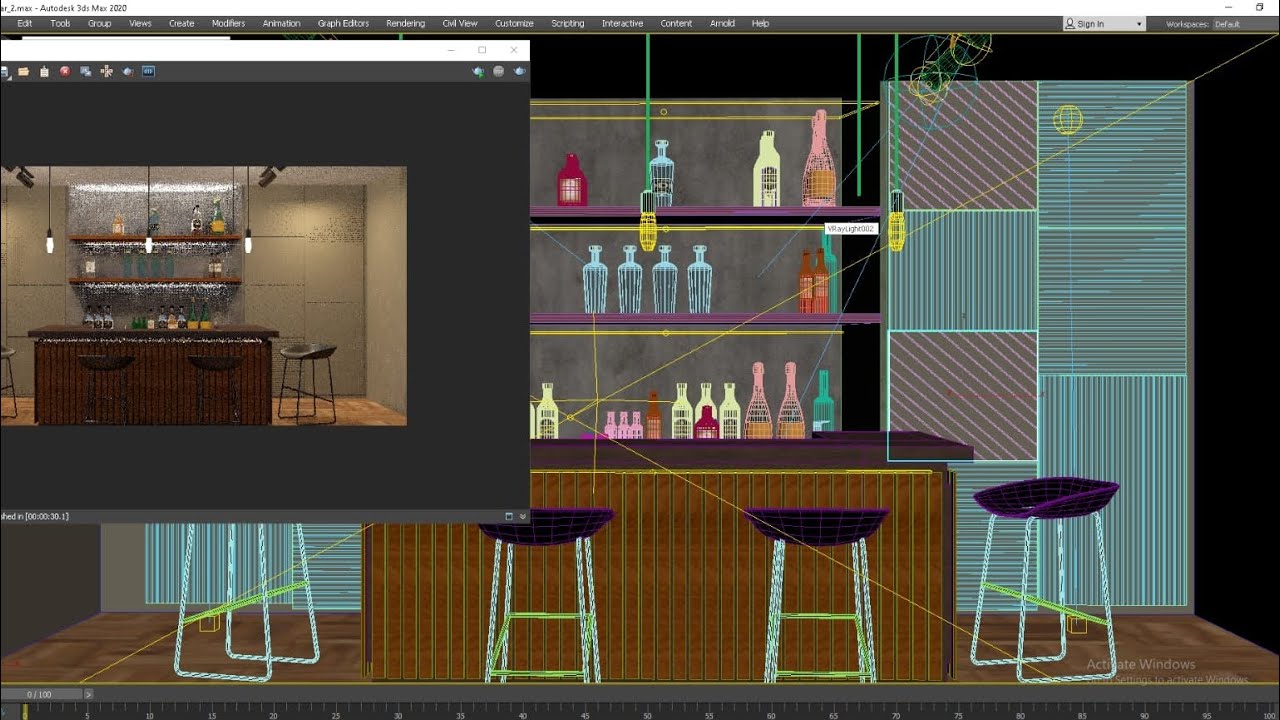The height and width of the screenshot is (720, 1280).
Task: Start render with the rightmost teapot icon
Action: (520, 71)
